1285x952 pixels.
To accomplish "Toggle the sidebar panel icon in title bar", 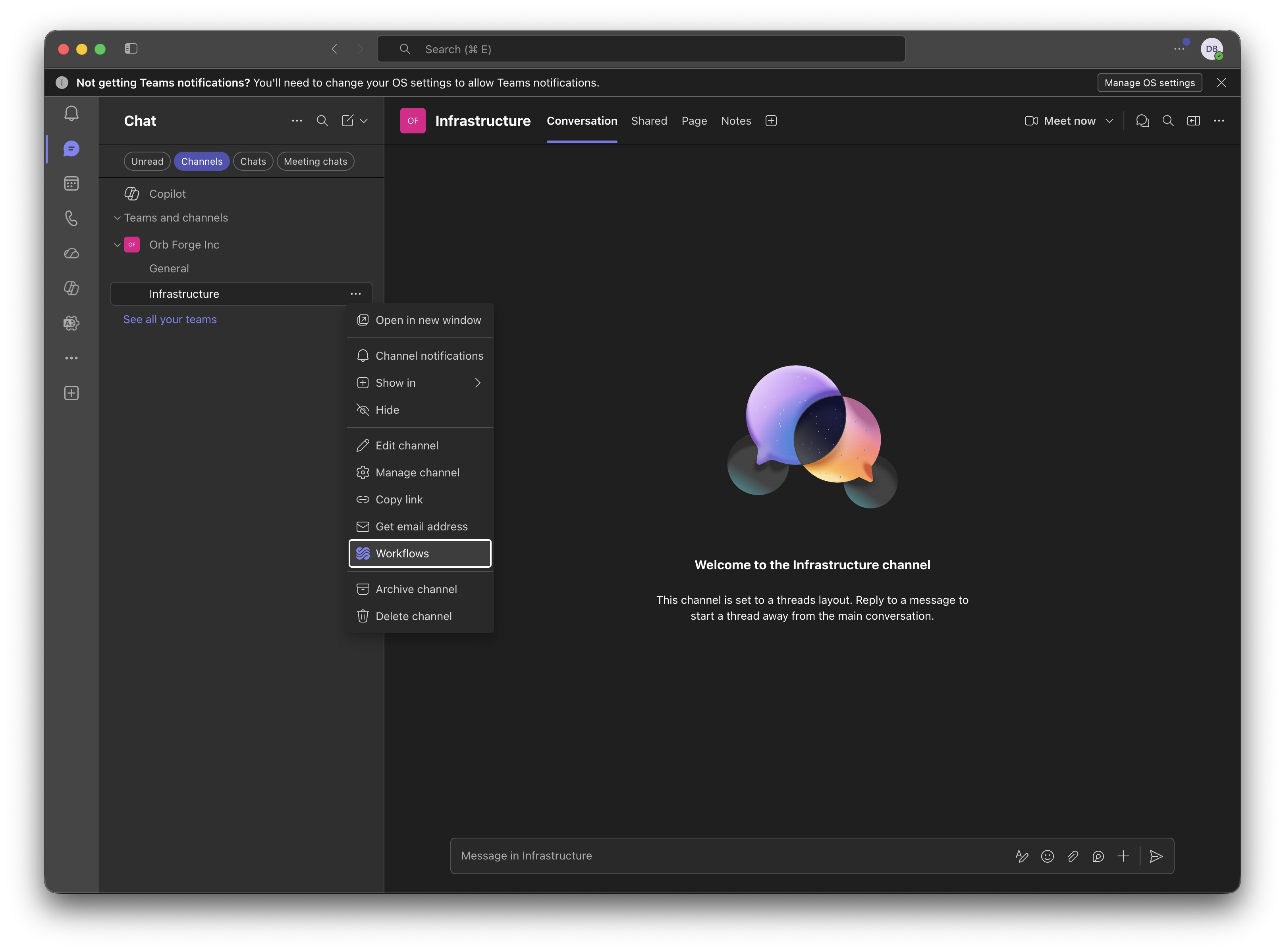I will click(131, 48).
